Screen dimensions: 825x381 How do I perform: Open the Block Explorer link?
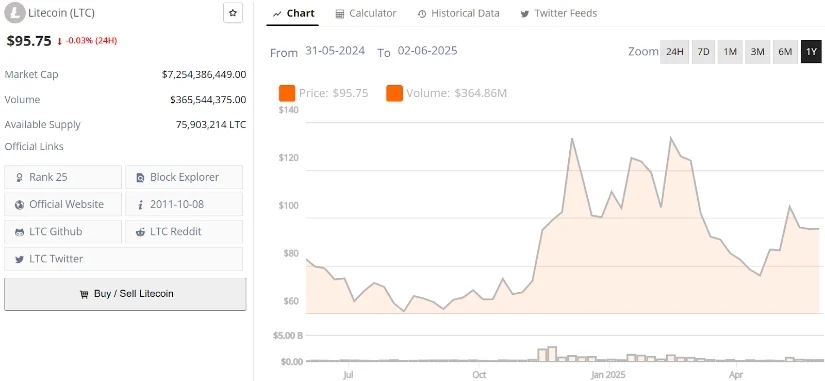pyautogui.click(x=184, y=177)
